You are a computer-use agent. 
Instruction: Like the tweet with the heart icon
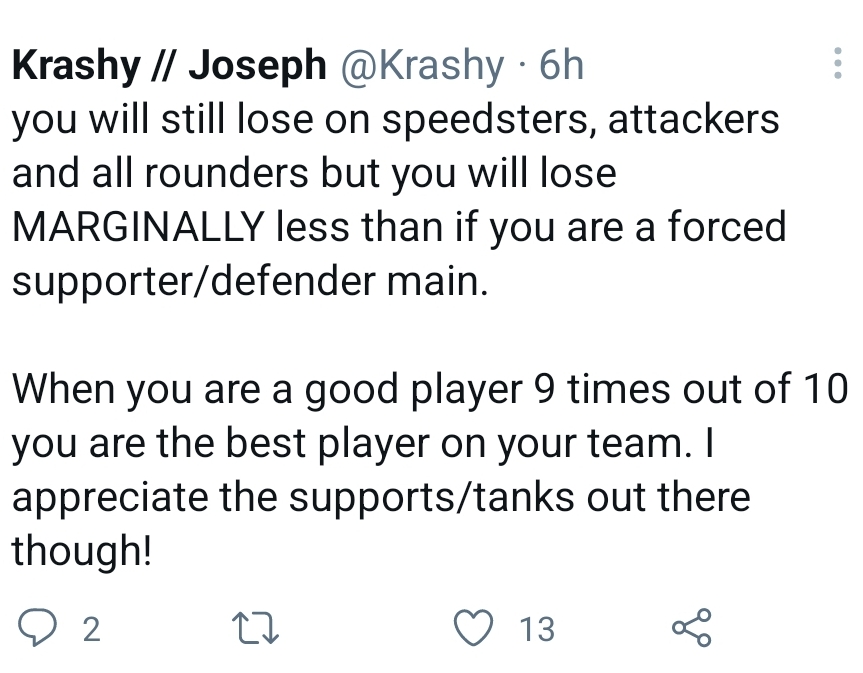coord(473,628)
